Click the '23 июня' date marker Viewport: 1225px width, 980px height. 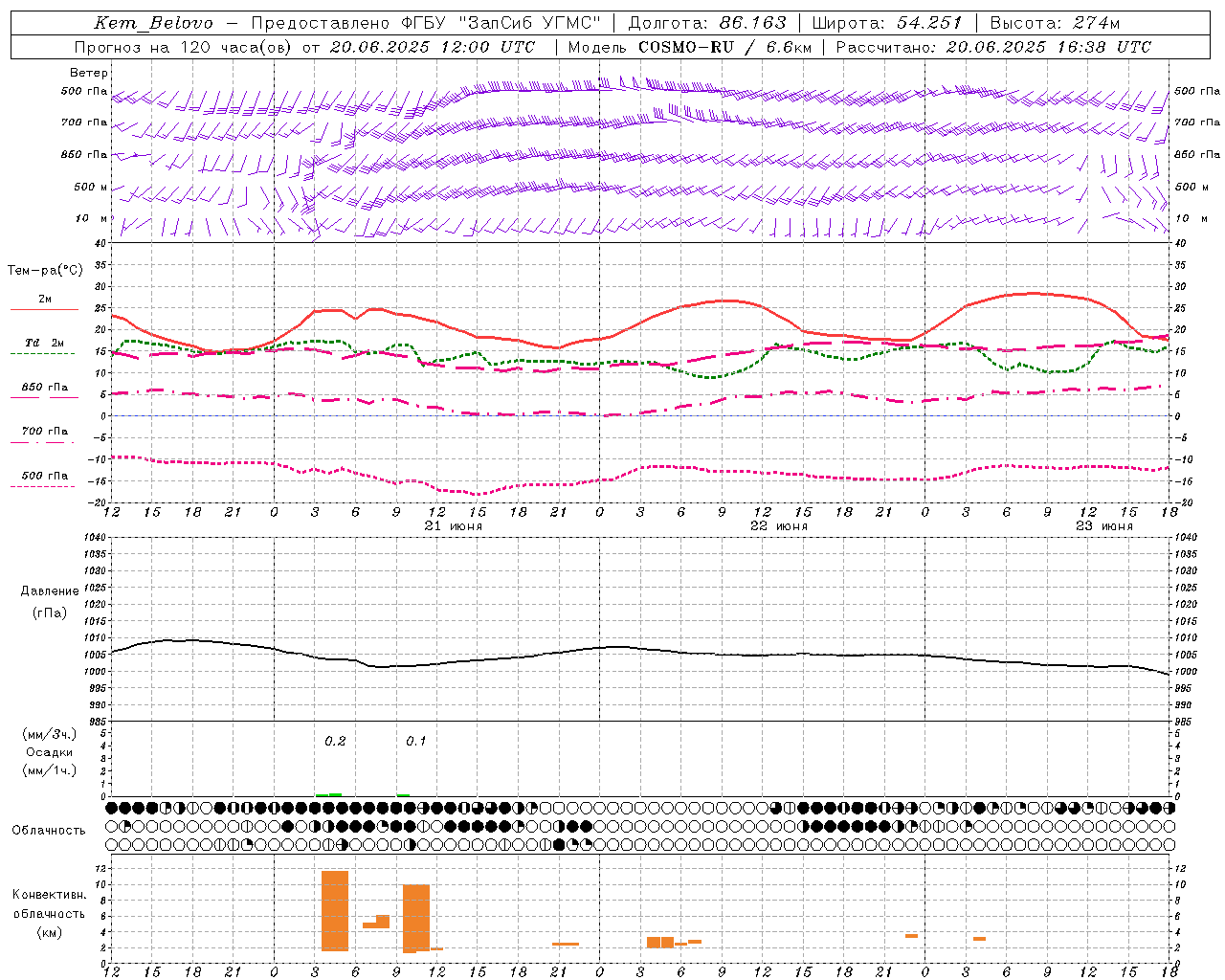(1104, 526)
